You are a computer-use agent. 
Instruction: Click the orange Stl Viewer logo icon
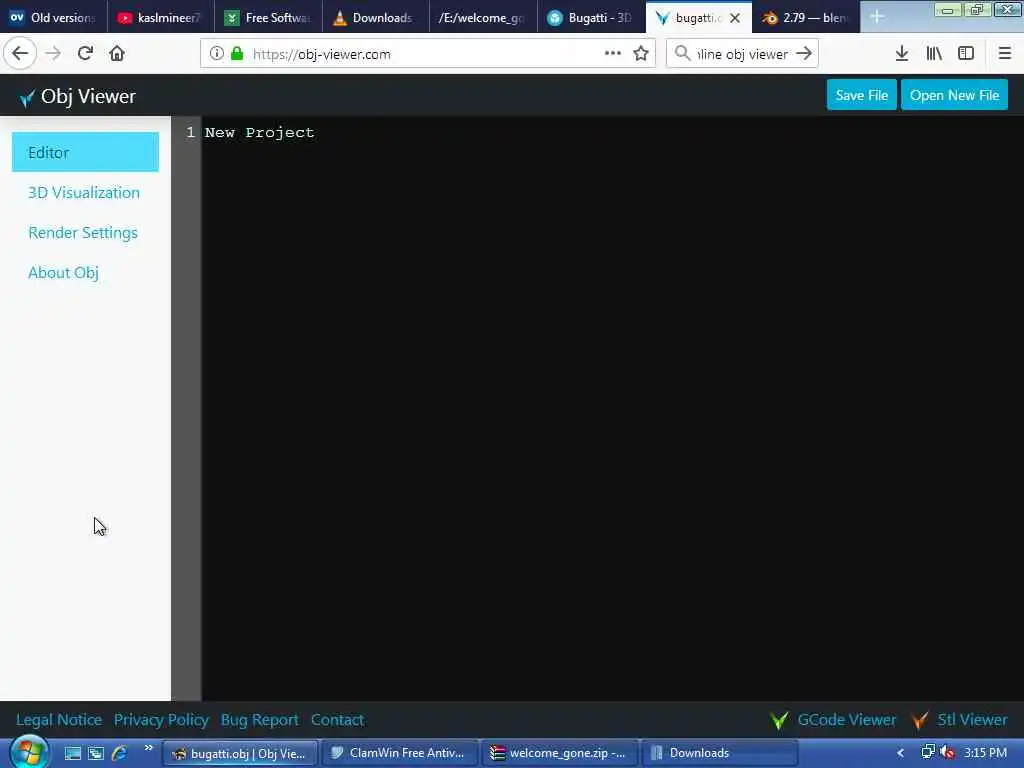(x=920, y=720)
